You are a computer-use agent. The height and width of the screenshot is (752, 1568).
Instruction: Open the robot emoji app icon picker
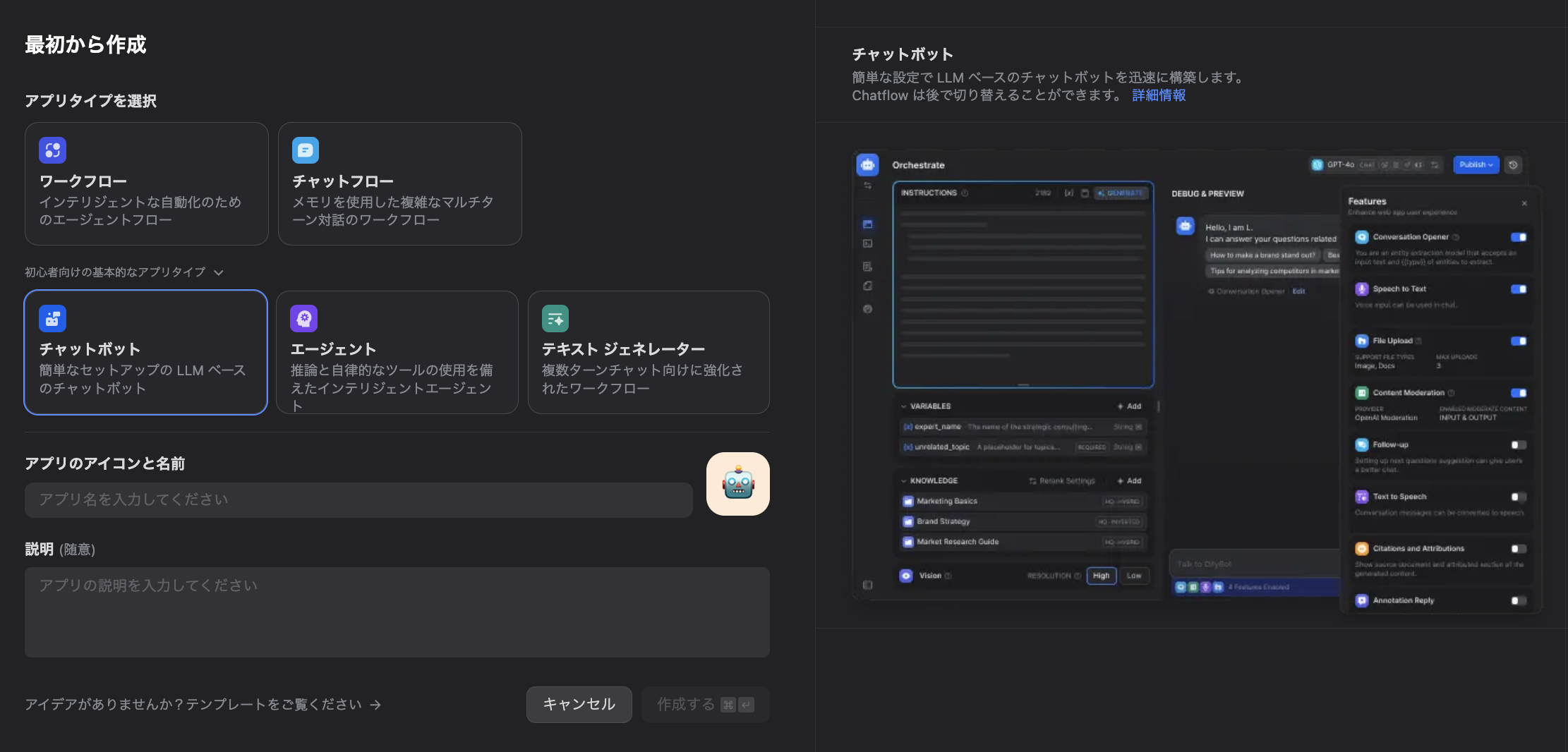[x=737, y=483]
